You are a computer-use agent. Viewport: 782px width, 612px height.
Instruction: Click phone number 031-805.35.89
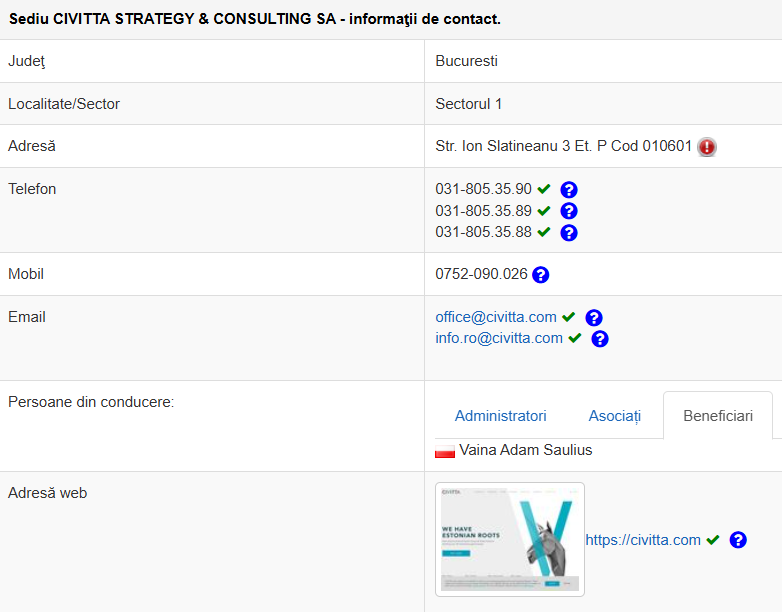[483, 211]
